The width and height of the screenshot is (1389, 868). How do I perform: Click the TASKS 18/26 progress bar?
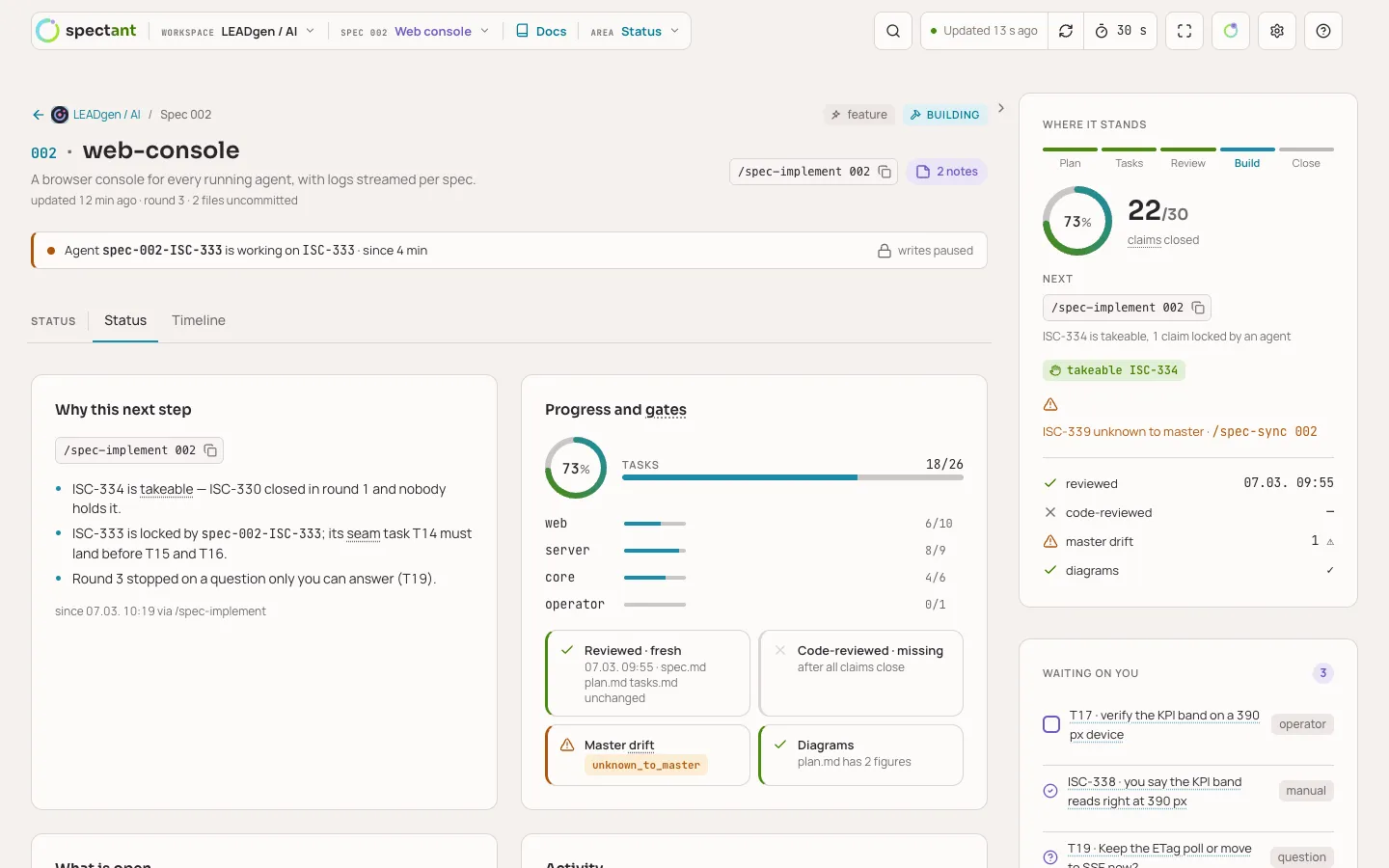(793, 477)
